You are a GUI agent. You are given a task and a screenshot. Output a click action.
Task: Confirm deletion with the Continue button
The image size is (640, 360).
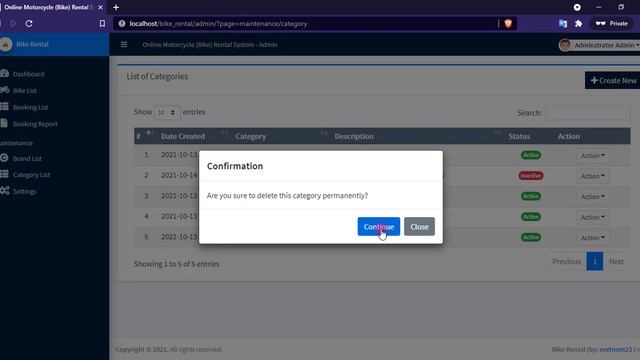point(378,227)
